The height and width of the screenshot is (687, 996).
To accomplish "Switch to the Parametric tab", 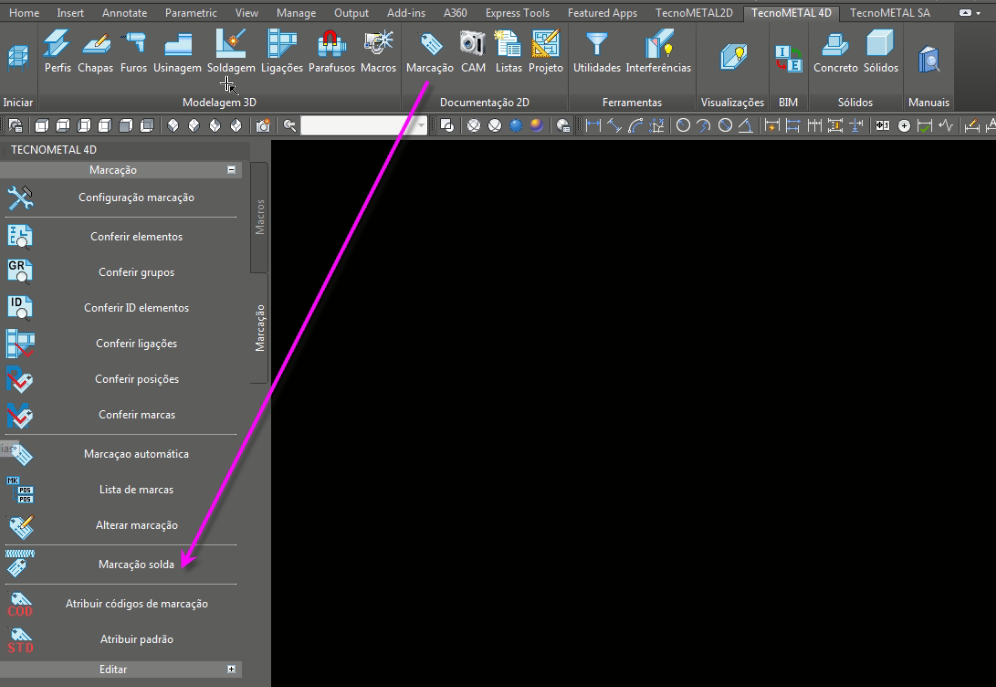I will (191, 13).
